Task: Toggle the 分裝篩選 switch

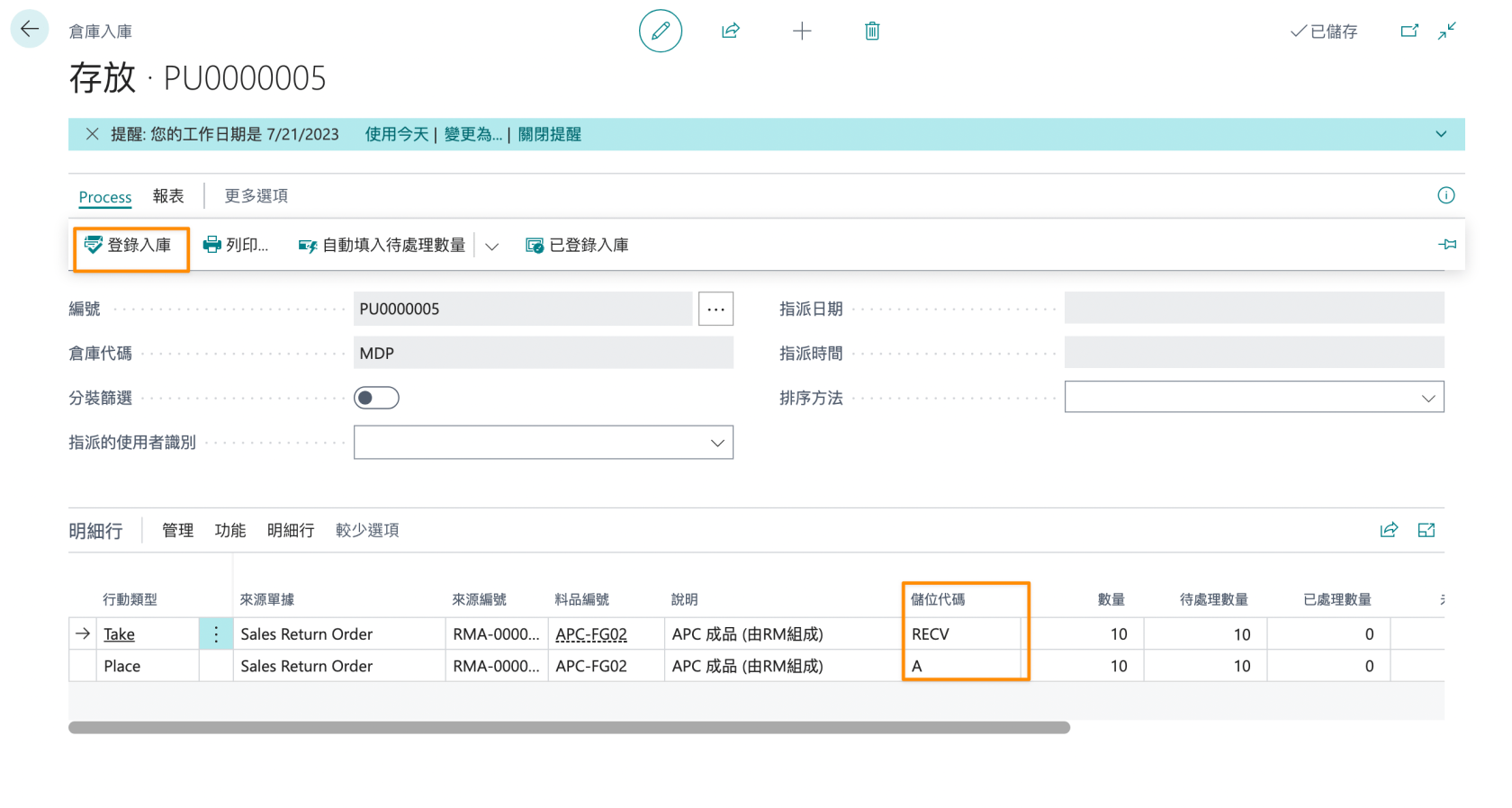Action: pyautogui.click(x=376, y=398)
